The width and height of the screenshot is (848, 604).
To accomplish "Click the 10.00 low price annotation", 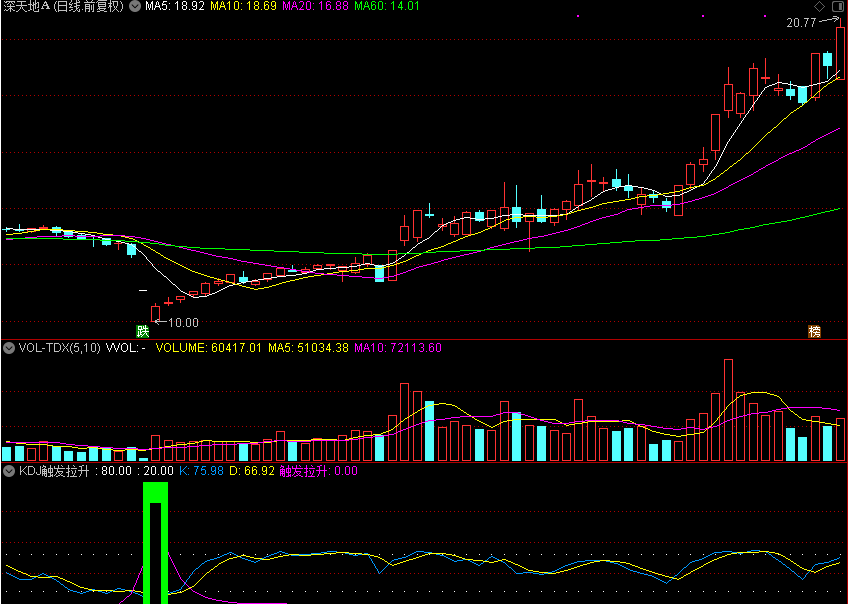I will click(x=183, y=323).
